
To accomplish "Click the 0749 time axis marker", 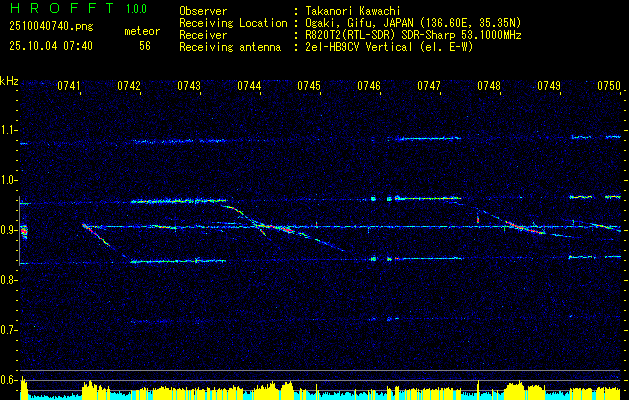I will tap(549, 85).
